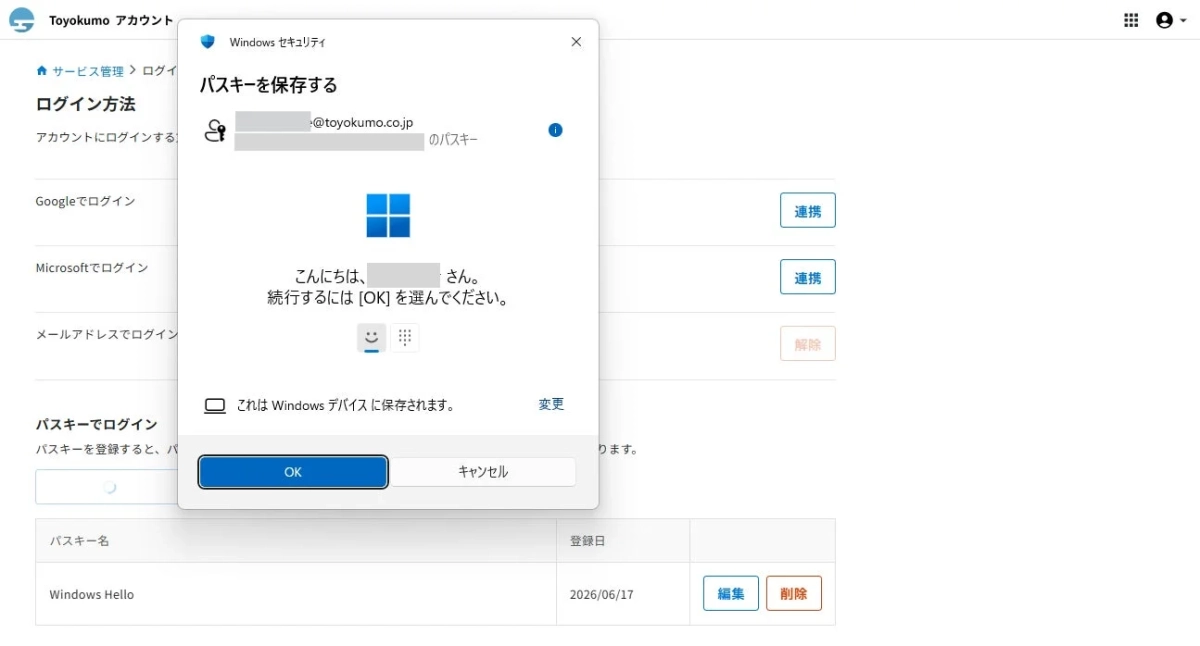
Task: Click the パスキーを保存する dialog title
Action: pos(268,85)
